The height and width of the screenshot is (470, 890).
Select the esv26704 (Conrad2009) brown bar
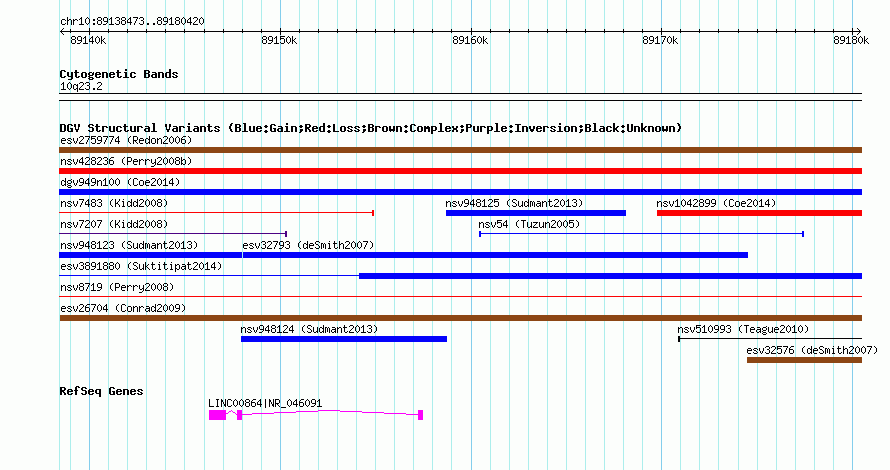pos(460,318)
